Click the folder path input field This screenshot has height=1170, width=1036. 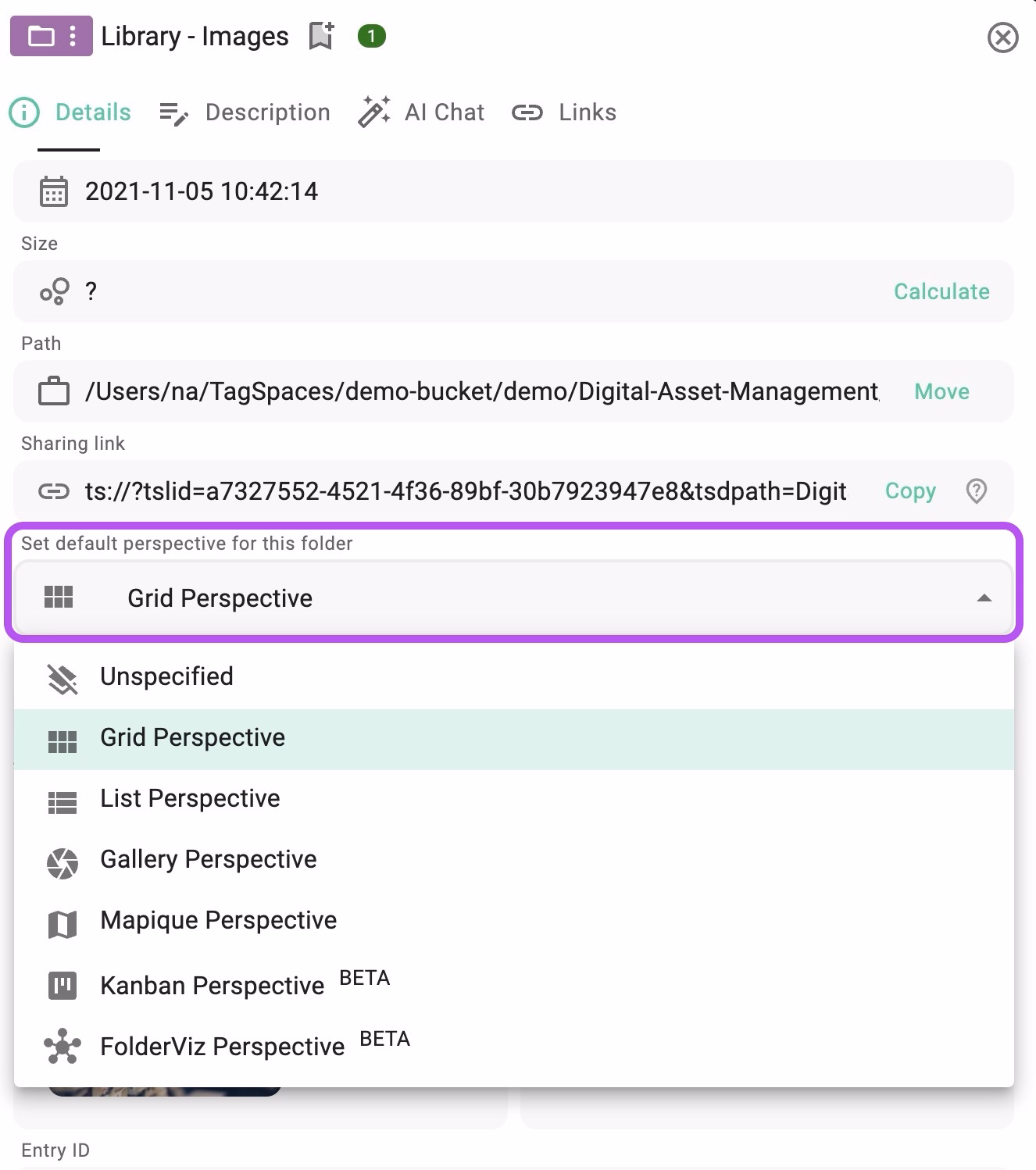[469, 391]
